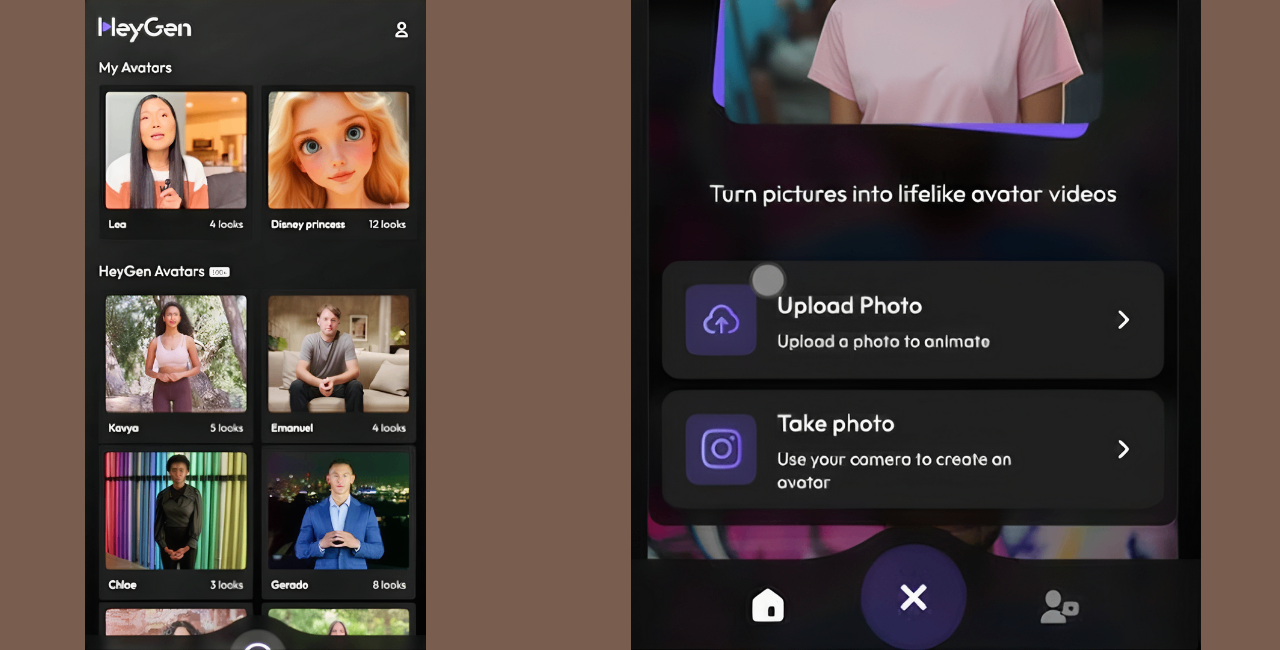Select the Upload Photo cloud icon

[x=720, y=320]
